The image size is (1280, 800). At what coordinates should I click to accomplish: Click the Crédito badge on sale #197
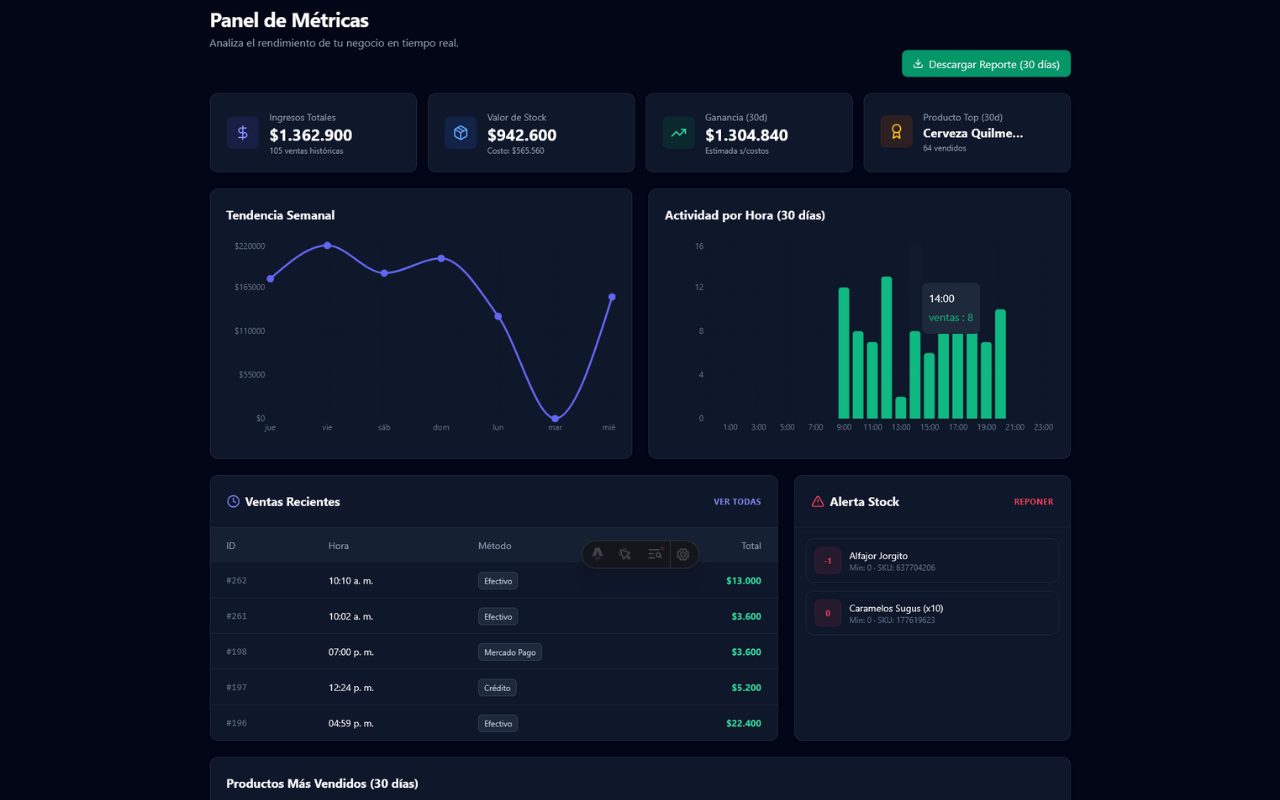[x=497, y=688]
